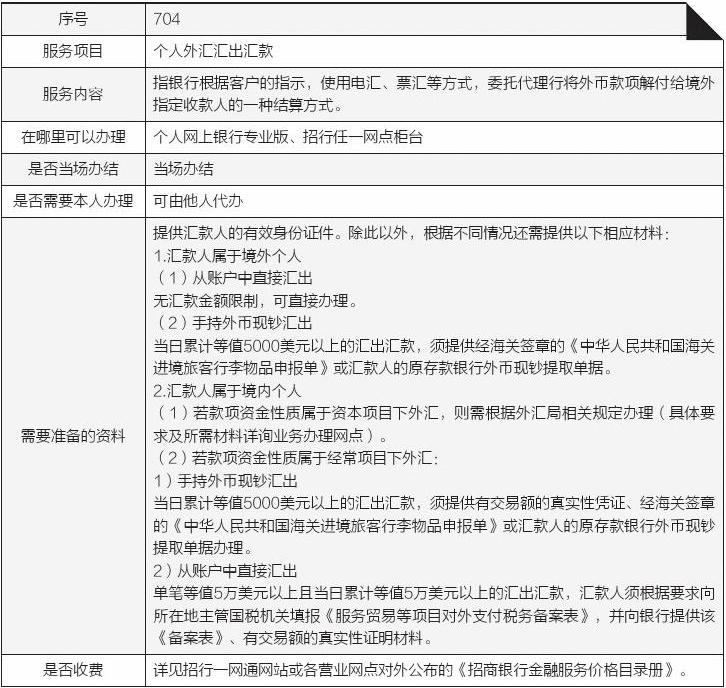Select the 序号 header cell
This screenshot has height=688, width=726.
(72, 19)
